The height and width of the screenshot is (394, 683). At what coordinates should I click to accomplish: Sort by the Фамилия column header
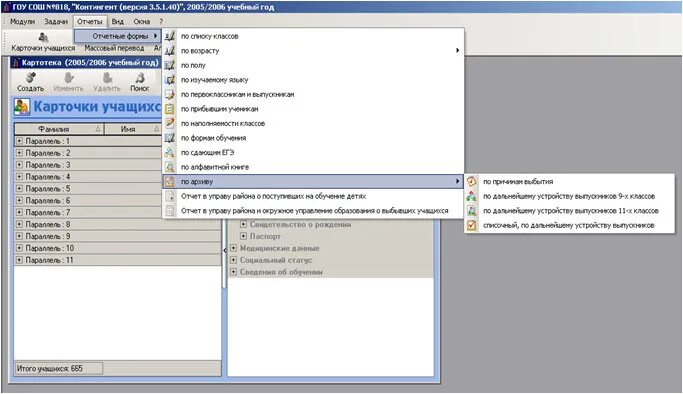click(59, 129)
